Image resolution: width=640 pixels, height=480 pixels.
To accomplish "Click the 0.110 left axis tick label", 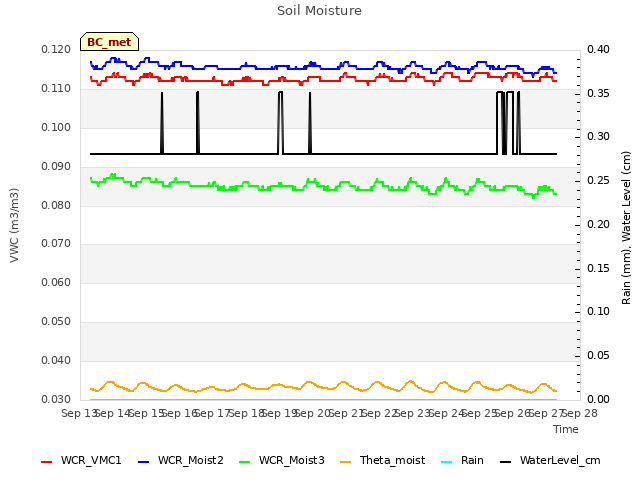I will click(56, 89).
